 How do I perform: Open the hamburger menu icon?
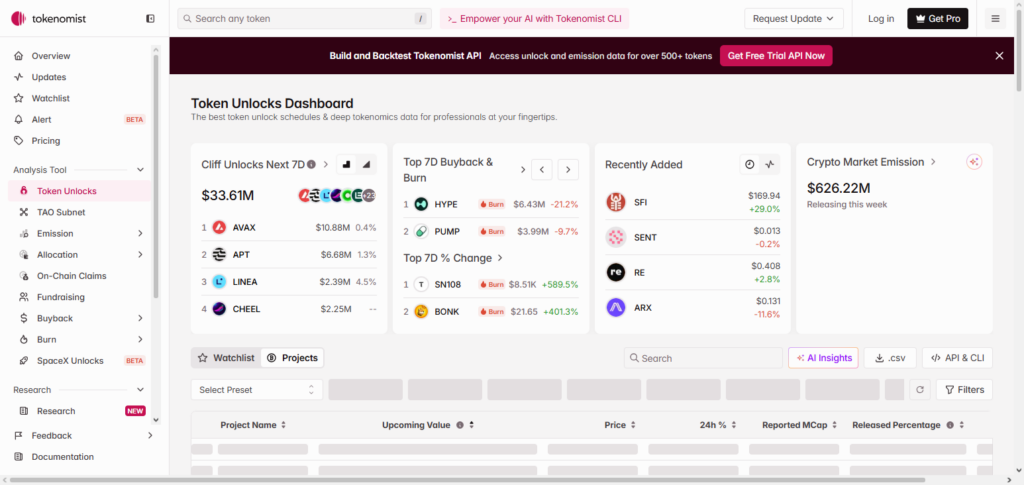pyautogui.click(x=995, y=18)
